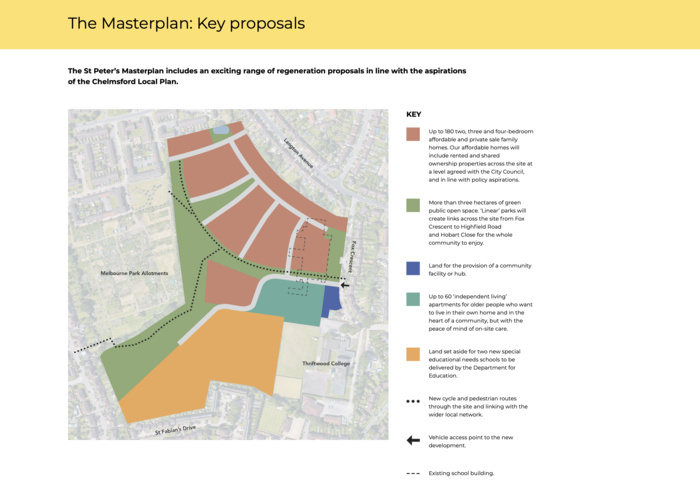Click the vehicle access arrow on the map
Screen dimensions: 700x480
coord(344,285)
